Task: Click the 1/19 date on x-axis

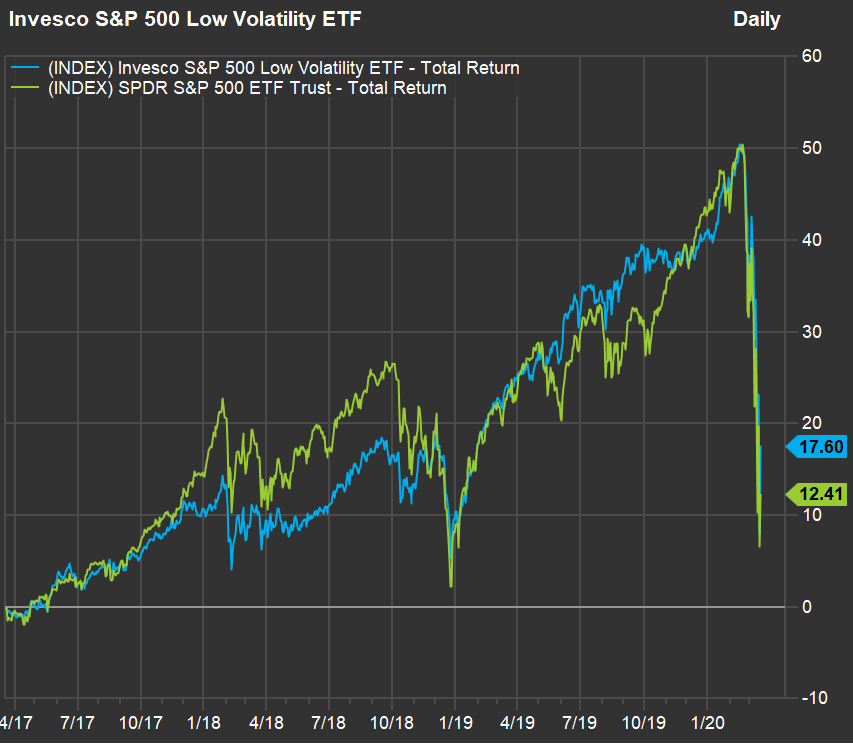Action: [455, 721]
